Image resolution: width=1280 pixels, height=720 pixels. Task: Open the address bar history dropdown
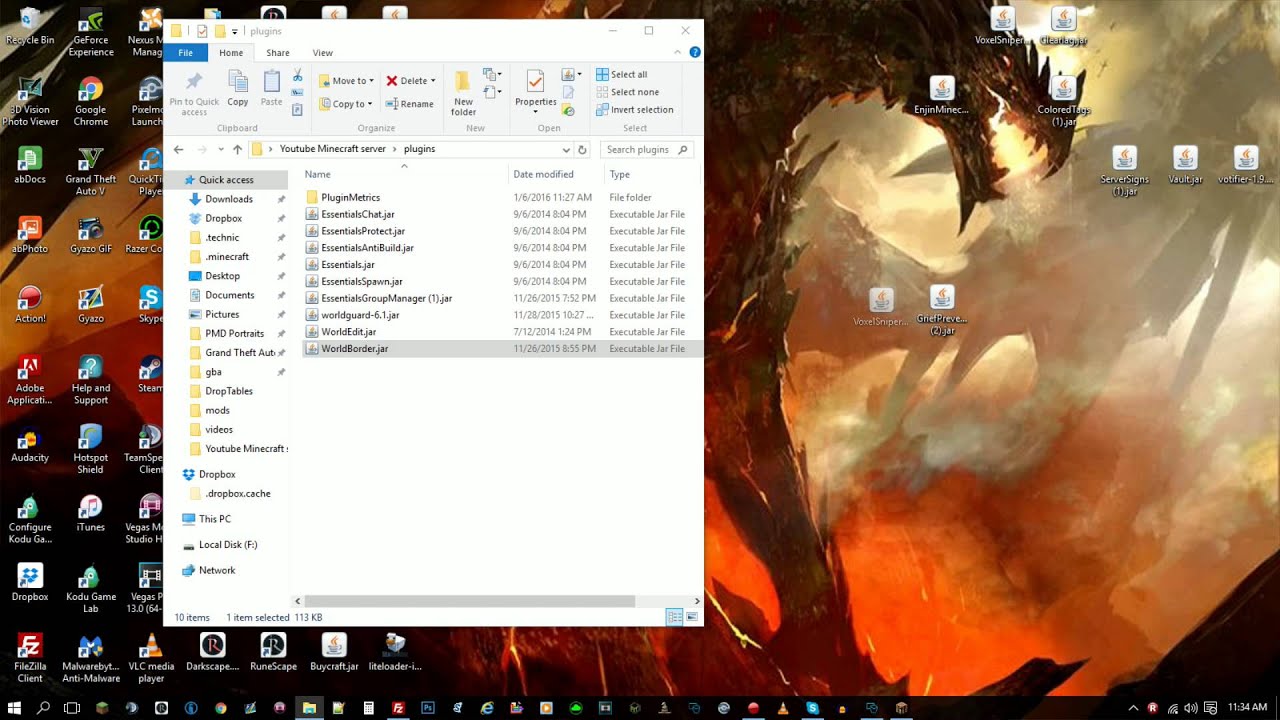point(566,150)
